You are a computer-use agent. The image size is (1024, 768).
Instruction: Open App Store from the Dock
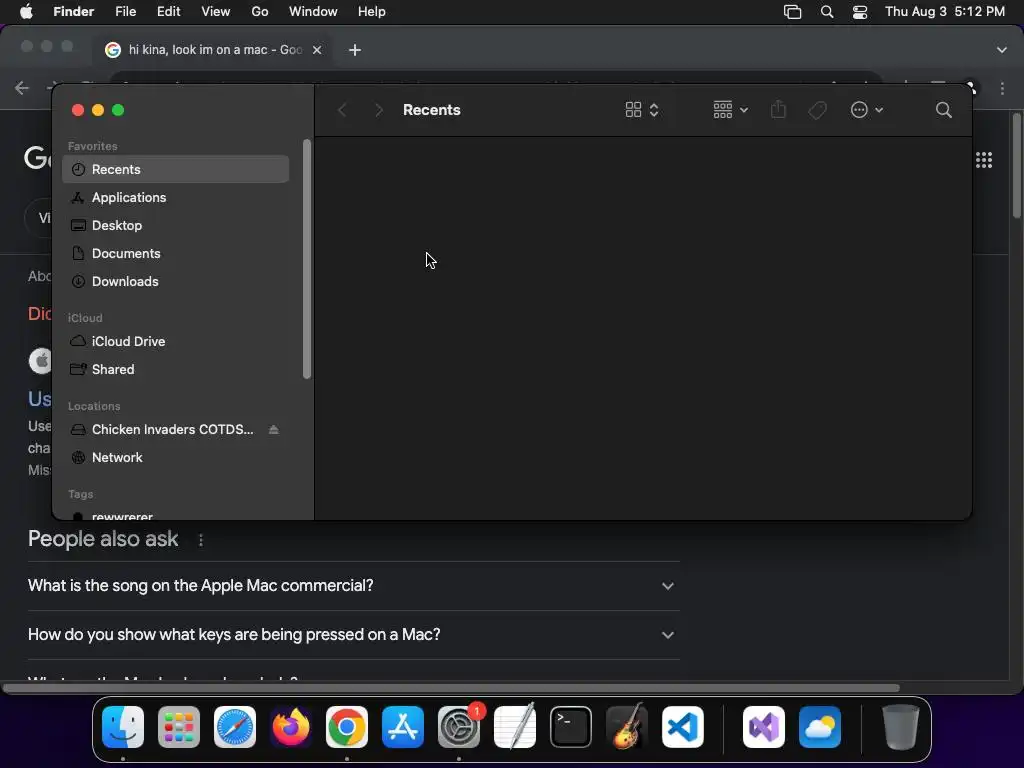403,727
